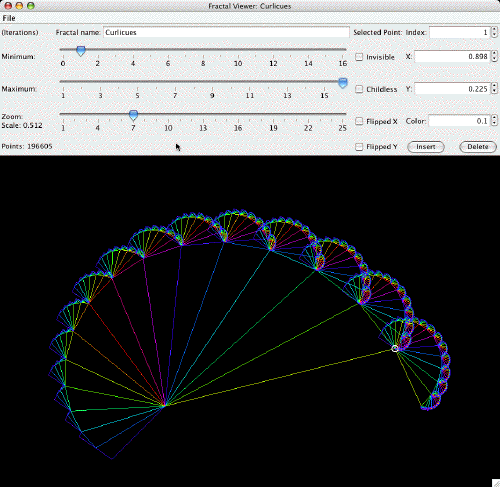Image resolution: width=500 pixels, height=487 pixels.
Task: Click the X coordinate stepper arrows
Action: point(494,56)
